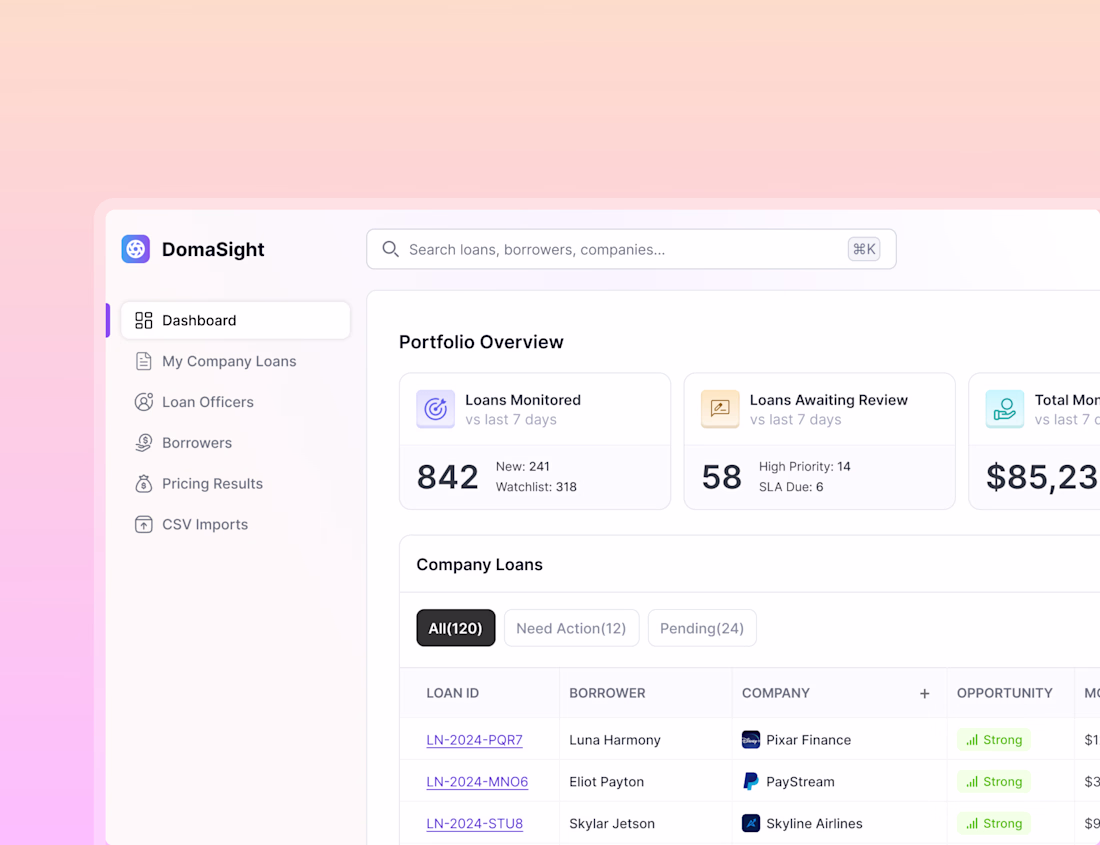Click the 842 loans monitored value
The height and width of the screenshot is (845, 1100).
448,477
